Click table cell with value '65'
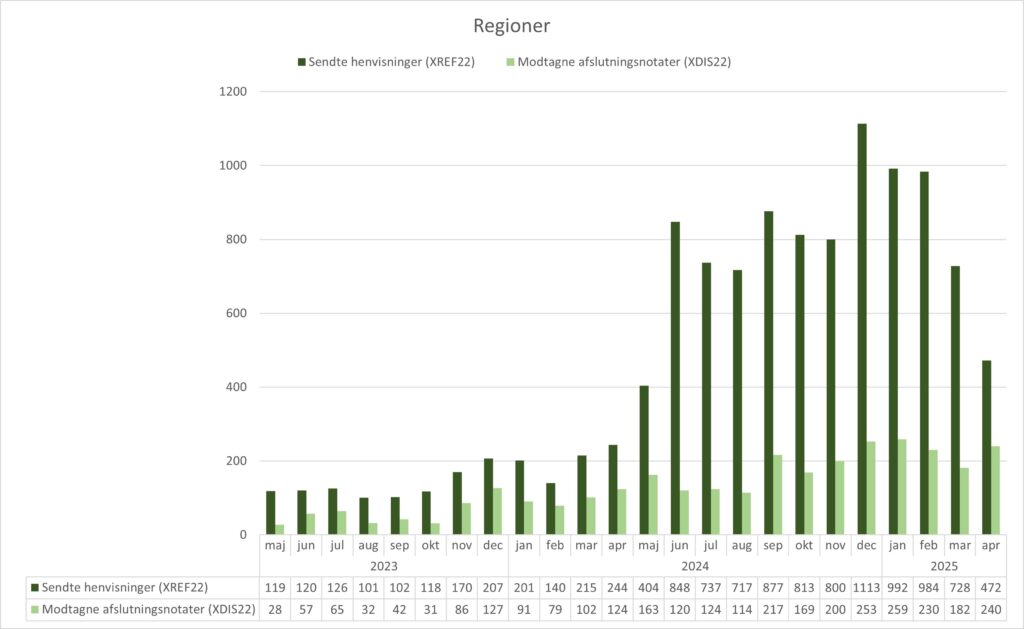Viewport: 1024px width, 629px height. click(x=337, y=609)
